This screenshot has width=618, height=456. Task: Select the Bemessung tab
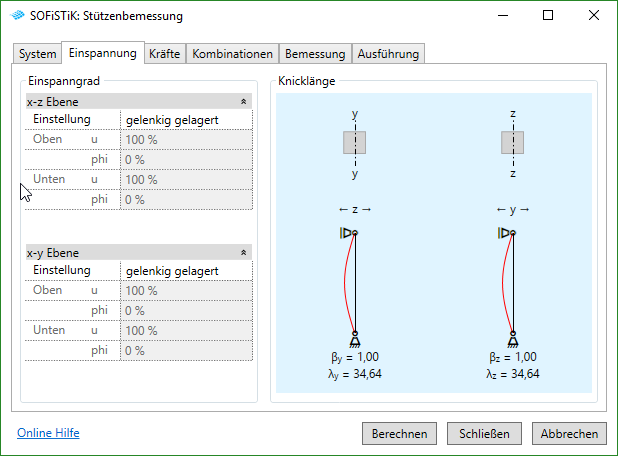tap(314, 54)
